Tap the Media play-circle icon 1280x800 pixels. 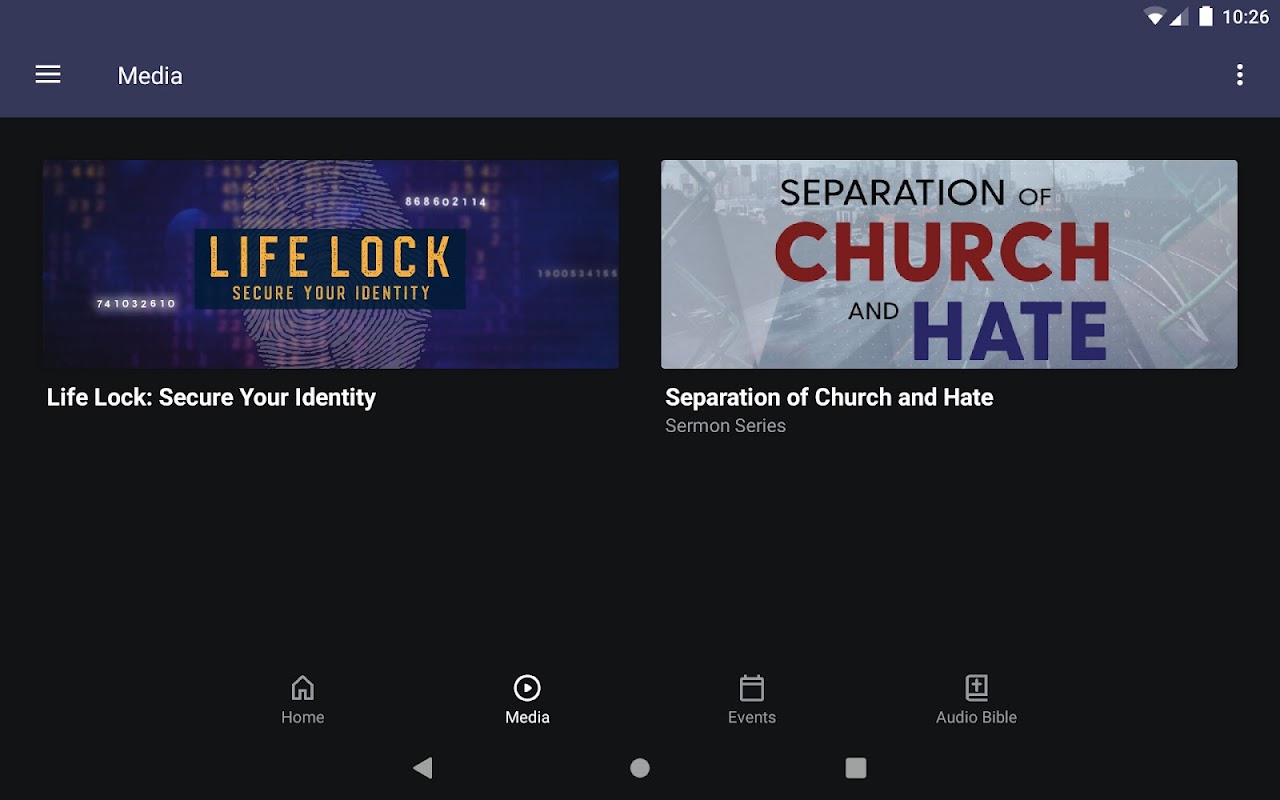527,688
